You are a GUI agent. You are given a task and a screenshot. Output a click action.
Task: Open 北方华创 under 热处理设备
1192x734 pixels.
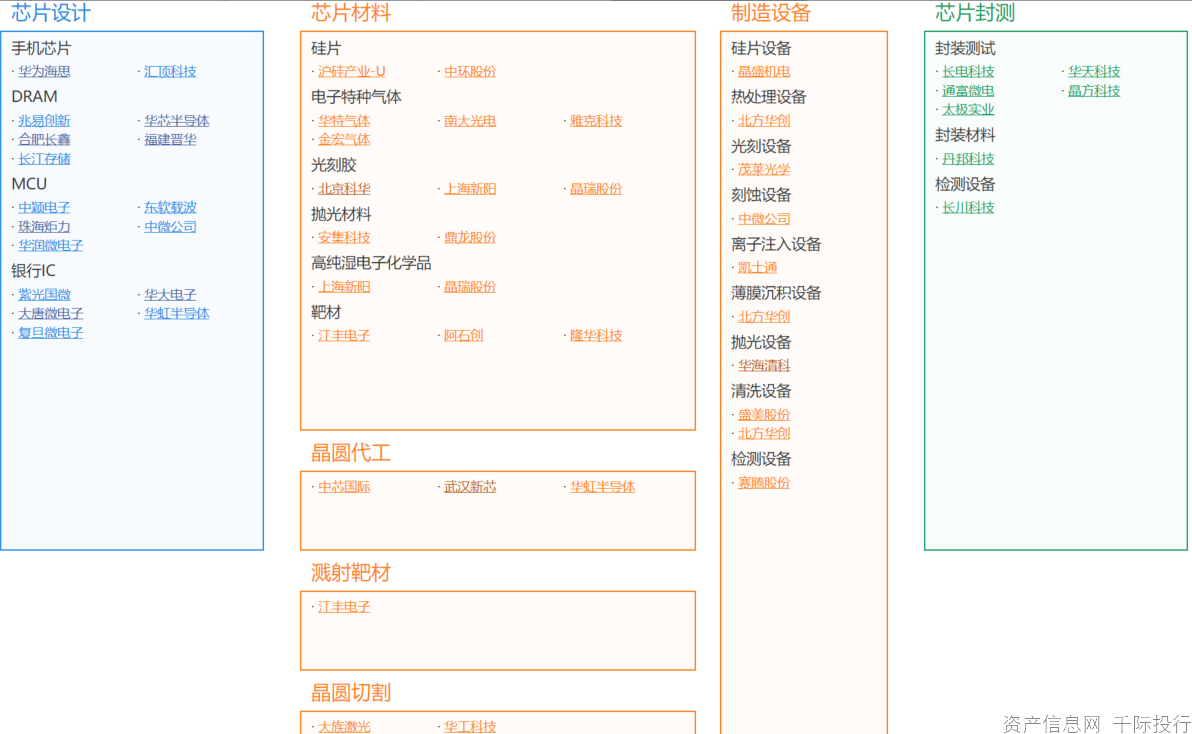pyautogui.click(x=764, y=121)
